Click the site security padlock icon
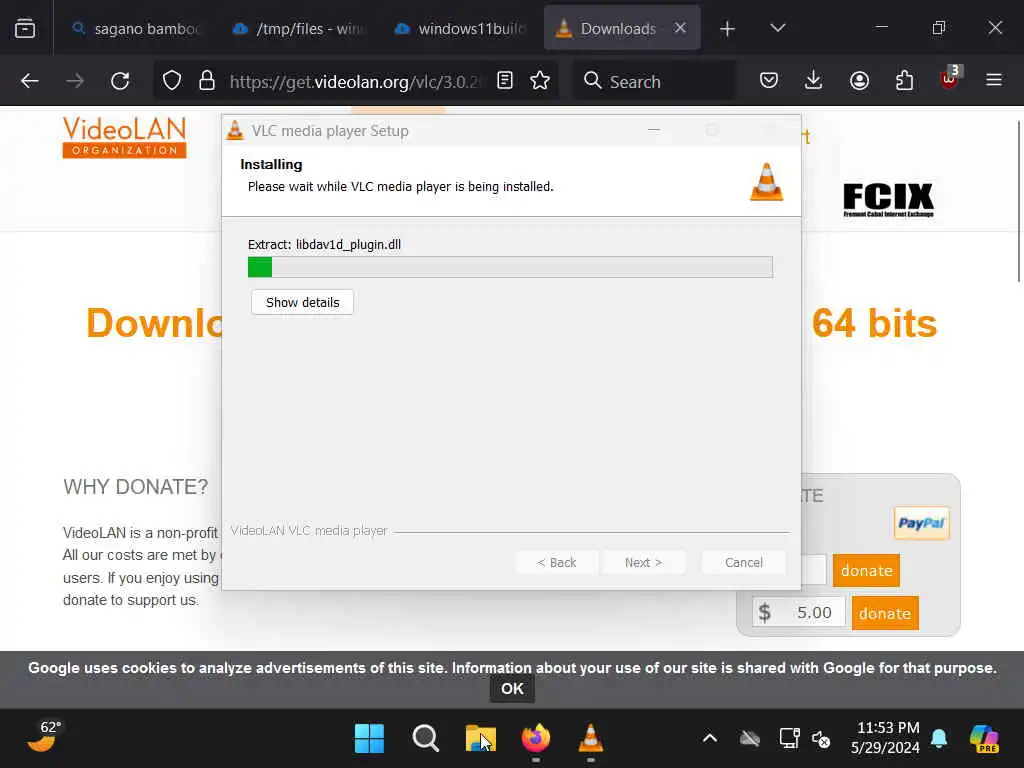Screen dimensions: 1024x768 207,81
